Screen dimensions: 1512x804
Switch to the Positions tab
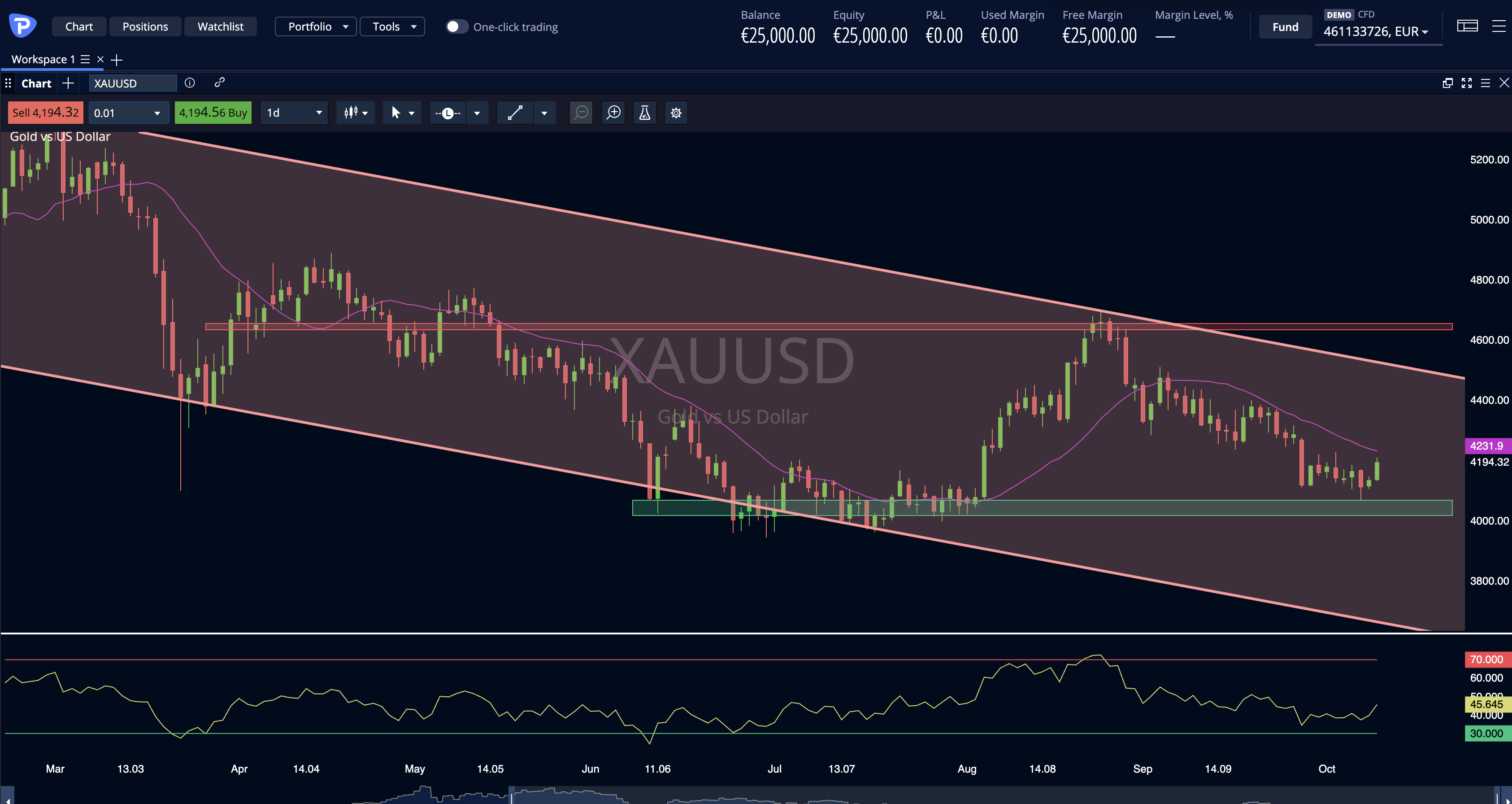tap(145, 26)
